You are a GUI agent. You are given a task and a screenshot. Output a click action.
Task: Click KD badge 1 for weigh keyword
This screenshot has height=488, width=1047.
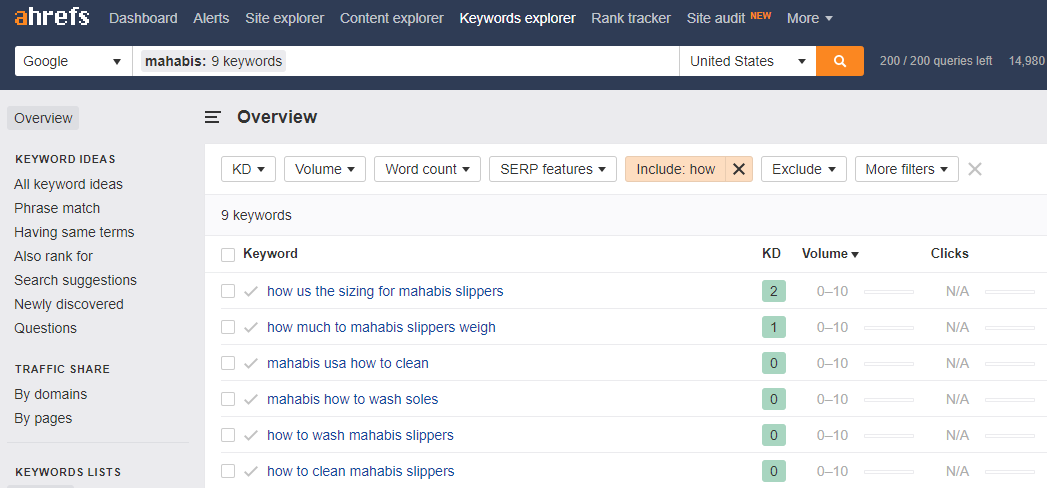[x=774, y=327]
